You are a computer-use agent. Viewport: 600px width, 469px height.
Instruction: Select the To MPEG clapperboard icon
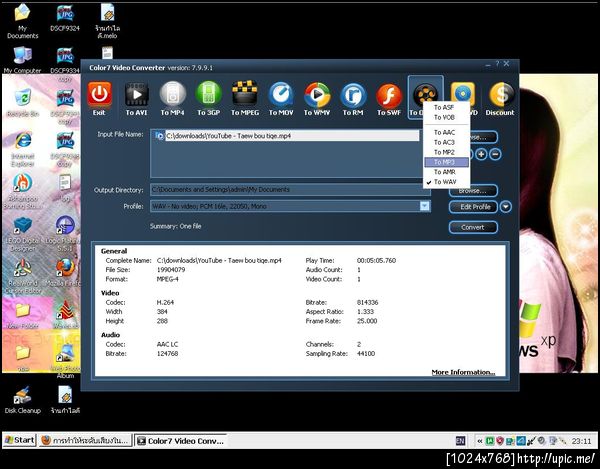(x=245, y=93)
